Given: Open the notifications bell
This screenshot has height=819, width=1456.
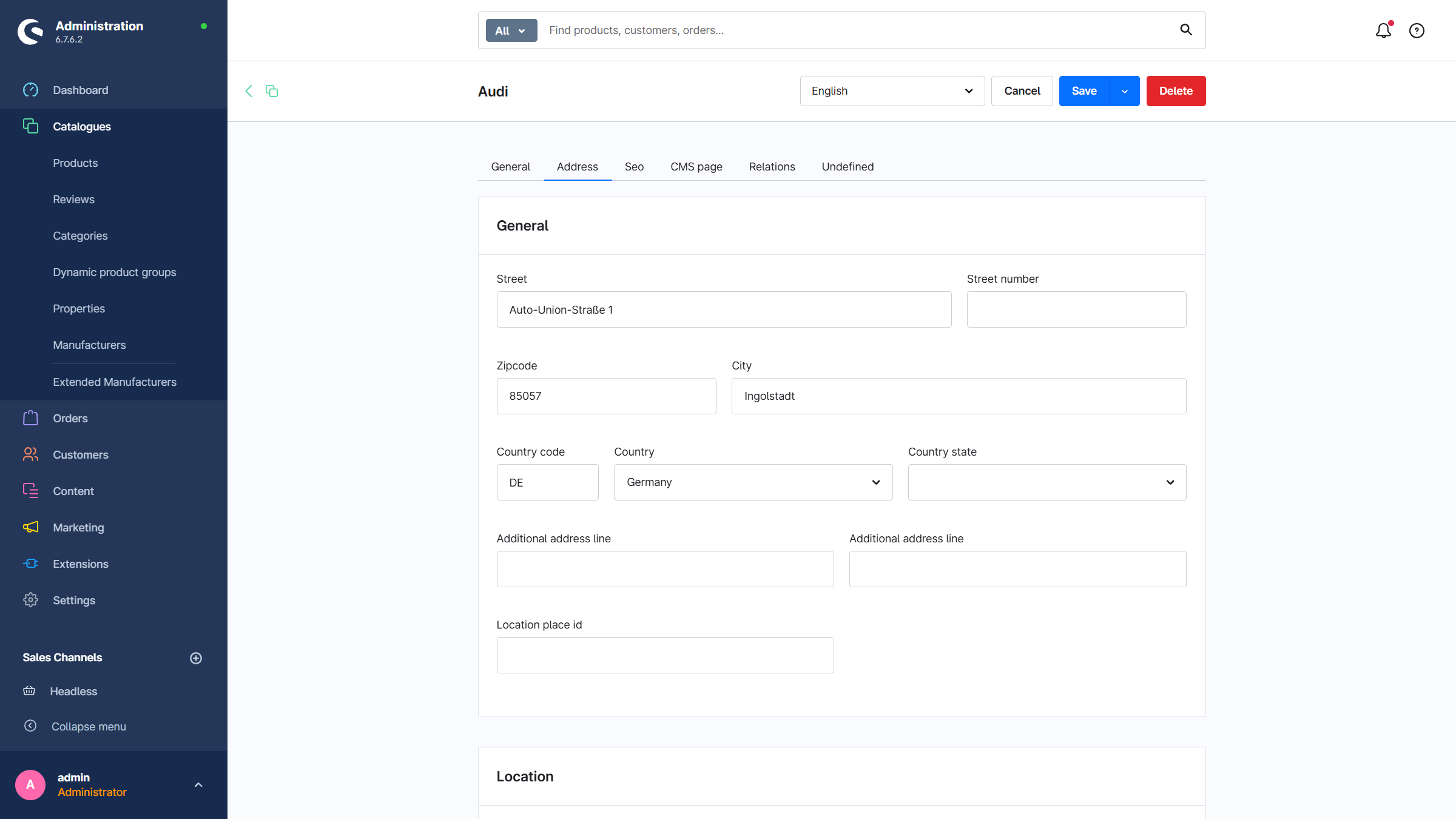Looking at the screenshot, I should pyautogui.click(x=1383, y=30).
